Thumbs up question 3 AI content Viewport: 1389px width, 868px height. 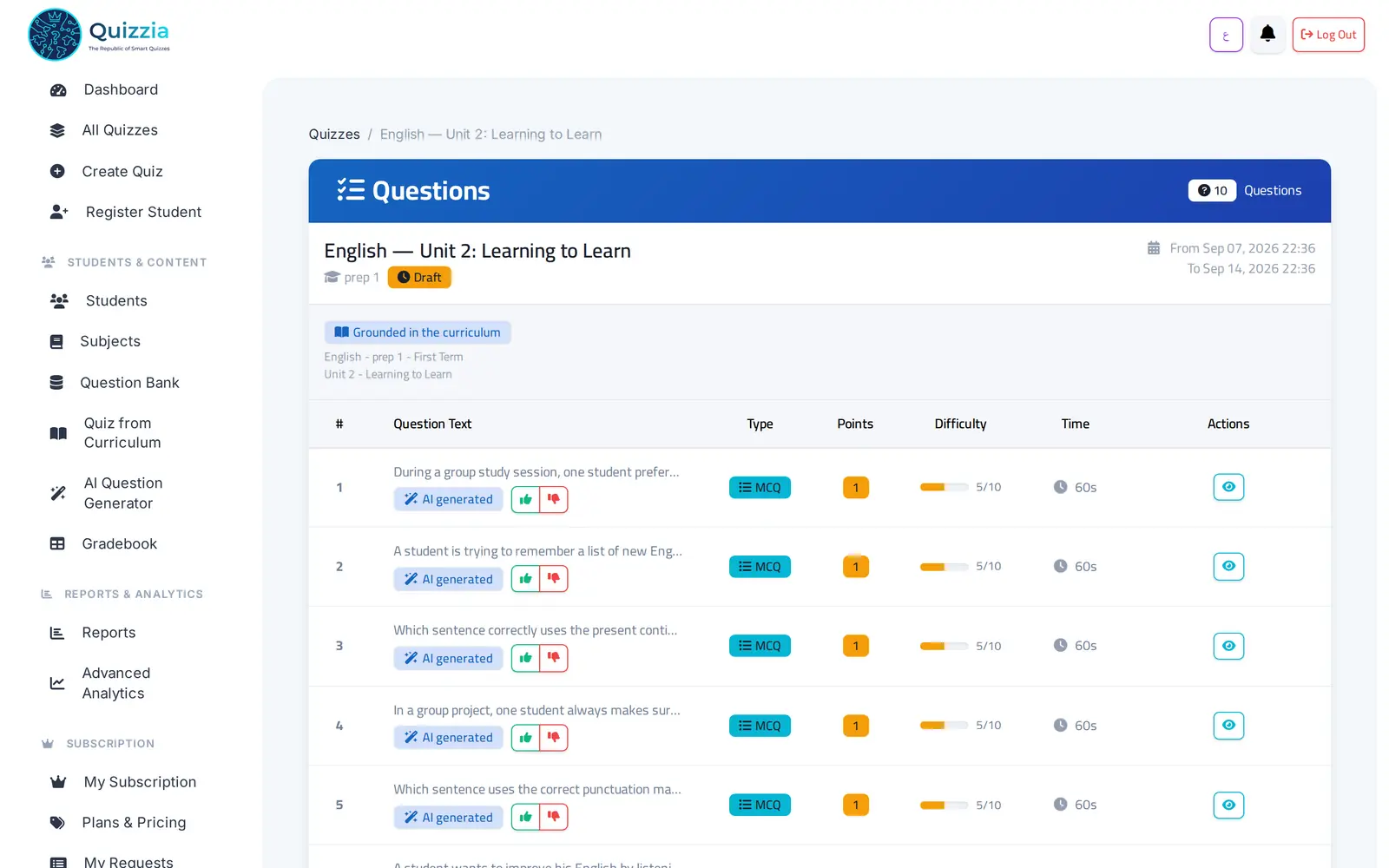pos(525,658)
